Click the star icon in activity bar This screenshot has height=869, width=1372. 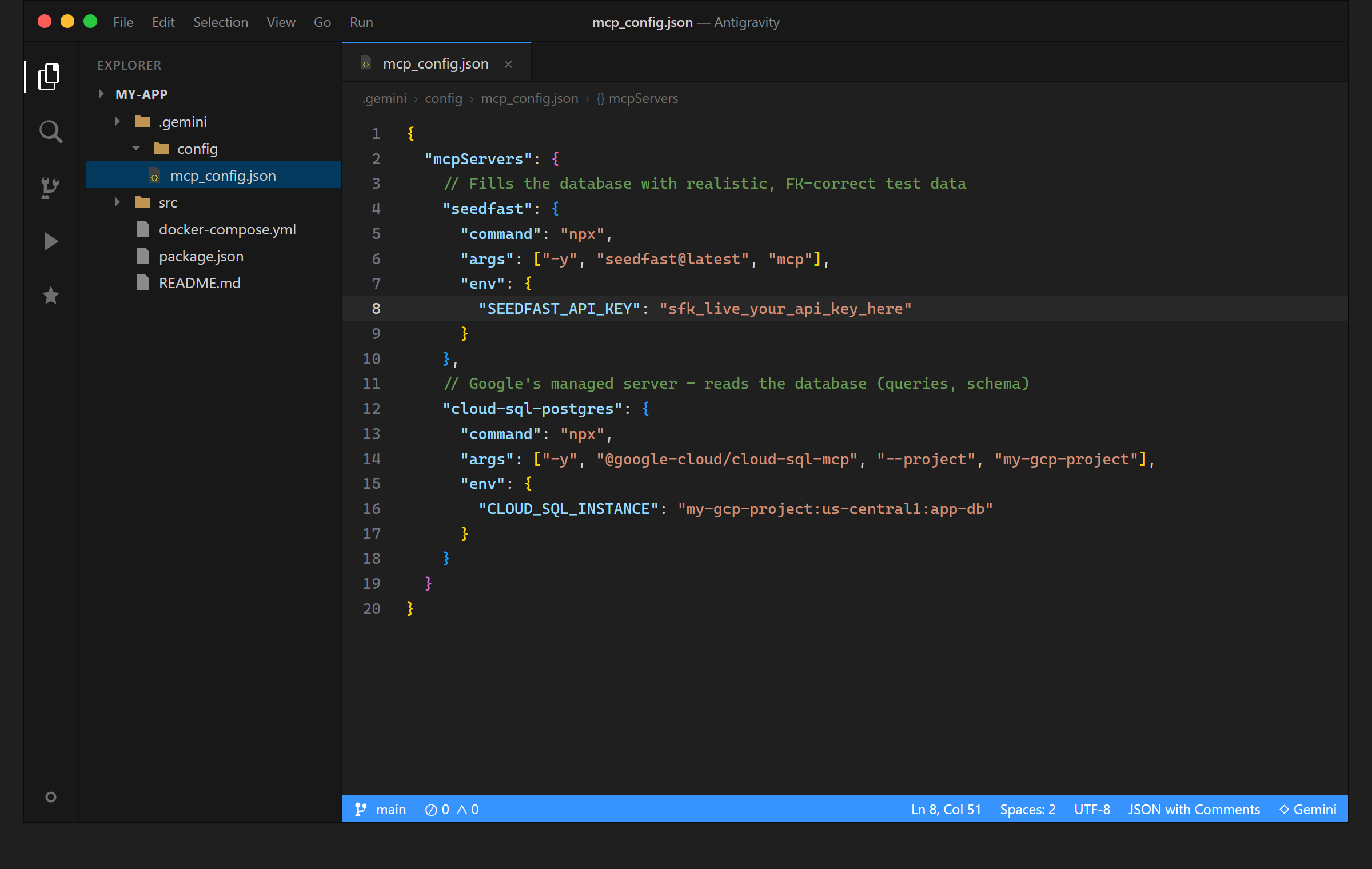[50, 296]
